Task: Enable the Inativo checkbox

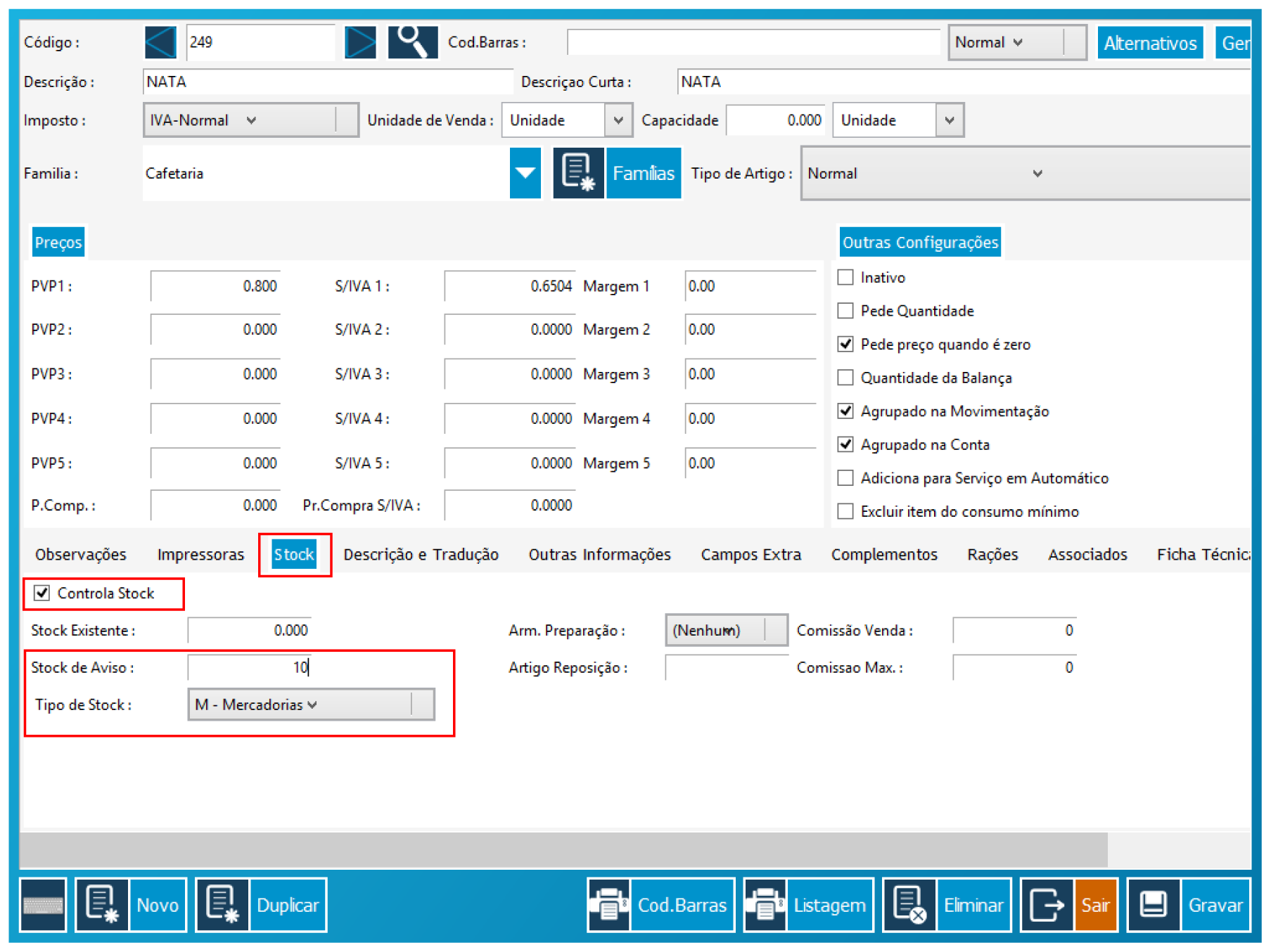Action: (x=845, y=278)
